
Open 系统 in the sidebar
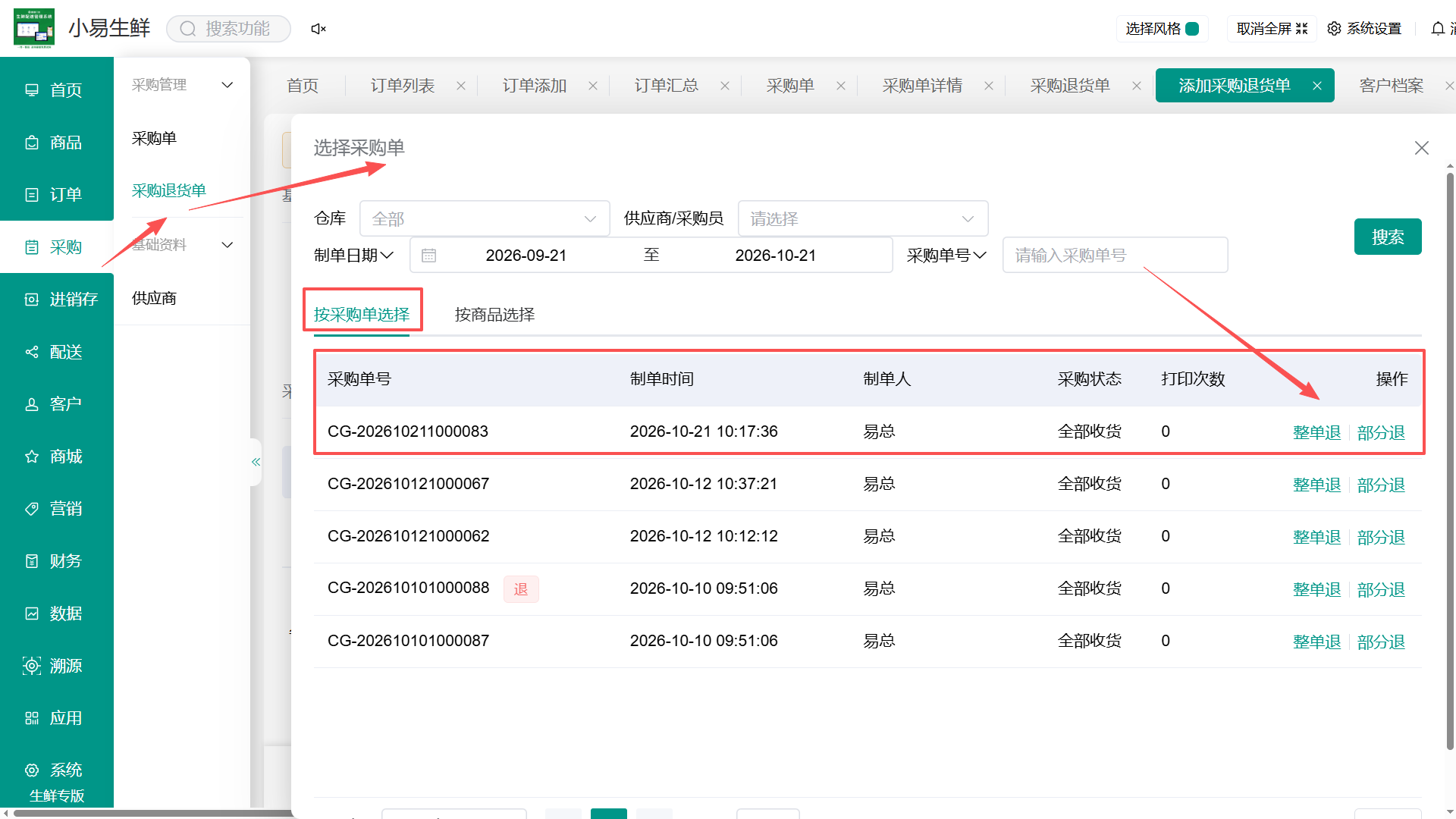click(57, 770)
